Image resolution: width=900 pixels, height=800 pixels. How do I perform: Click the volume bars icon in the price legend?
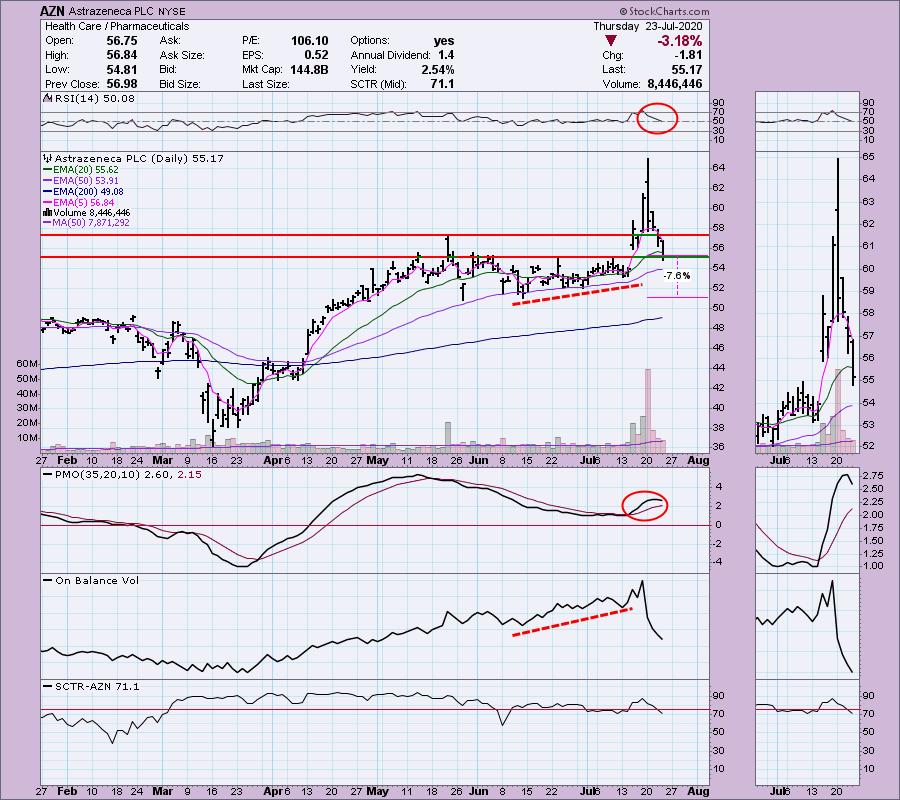coord(48,213)
